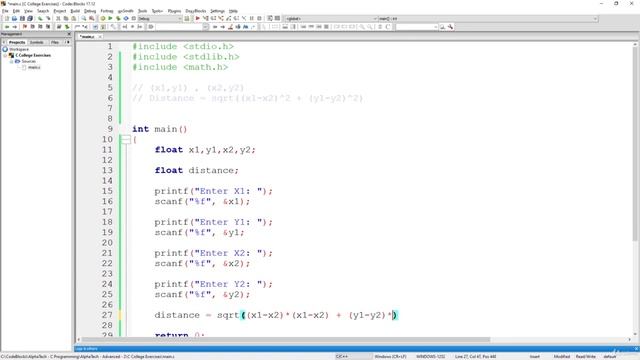This screenshot has height=360, width=640.
Task: Open search settings wrench icon
Action: point(450,27)
